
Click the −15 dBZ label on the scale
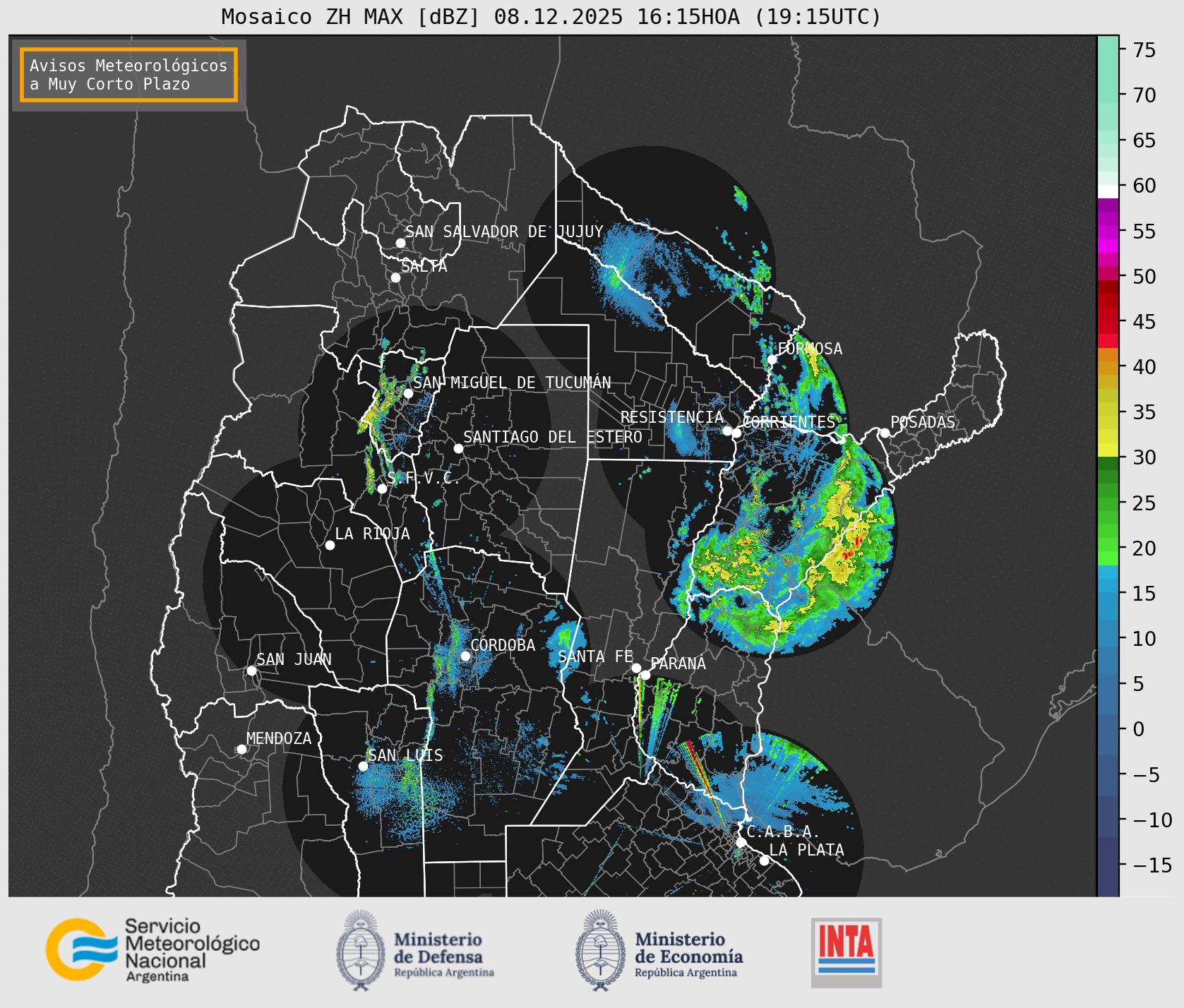pos(1152,865)
